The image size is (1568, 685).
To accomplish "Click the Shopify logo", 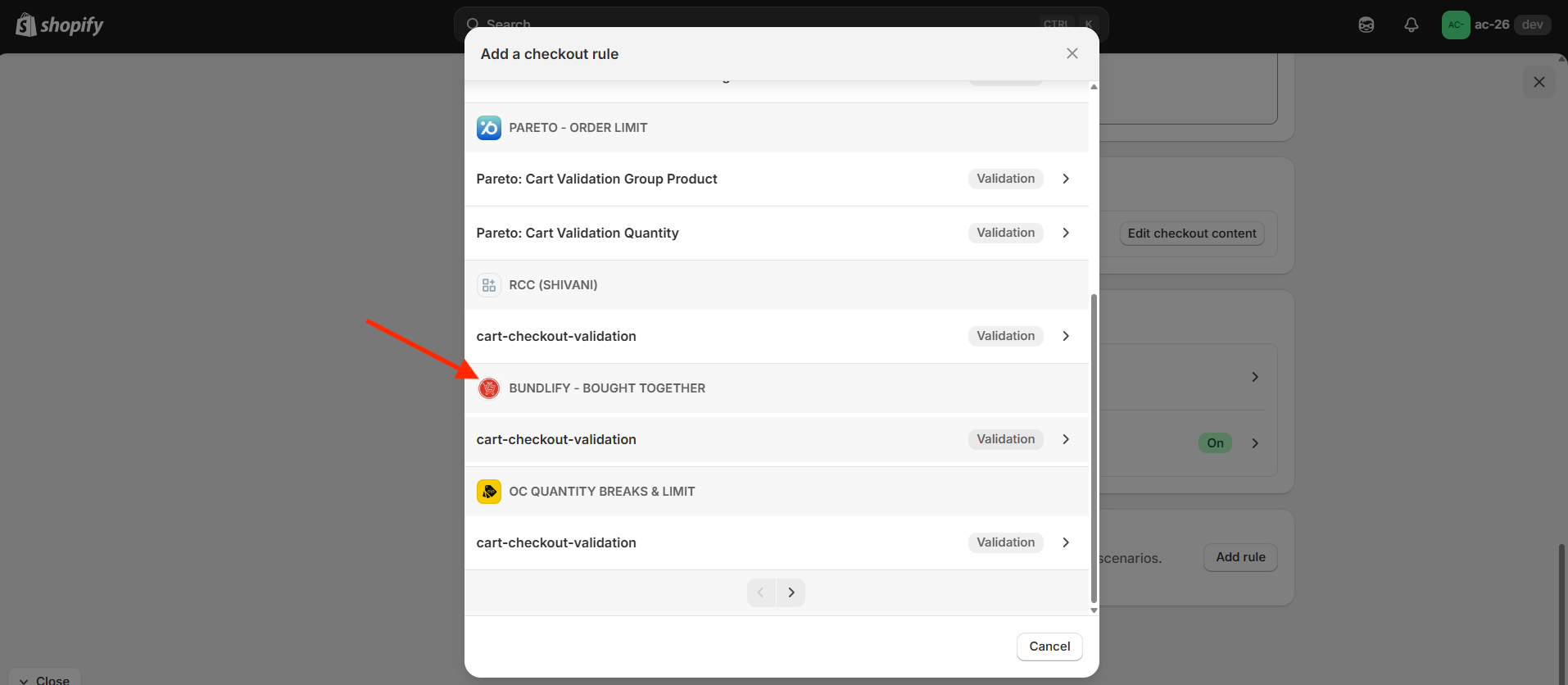I will (x=60, y=25).
